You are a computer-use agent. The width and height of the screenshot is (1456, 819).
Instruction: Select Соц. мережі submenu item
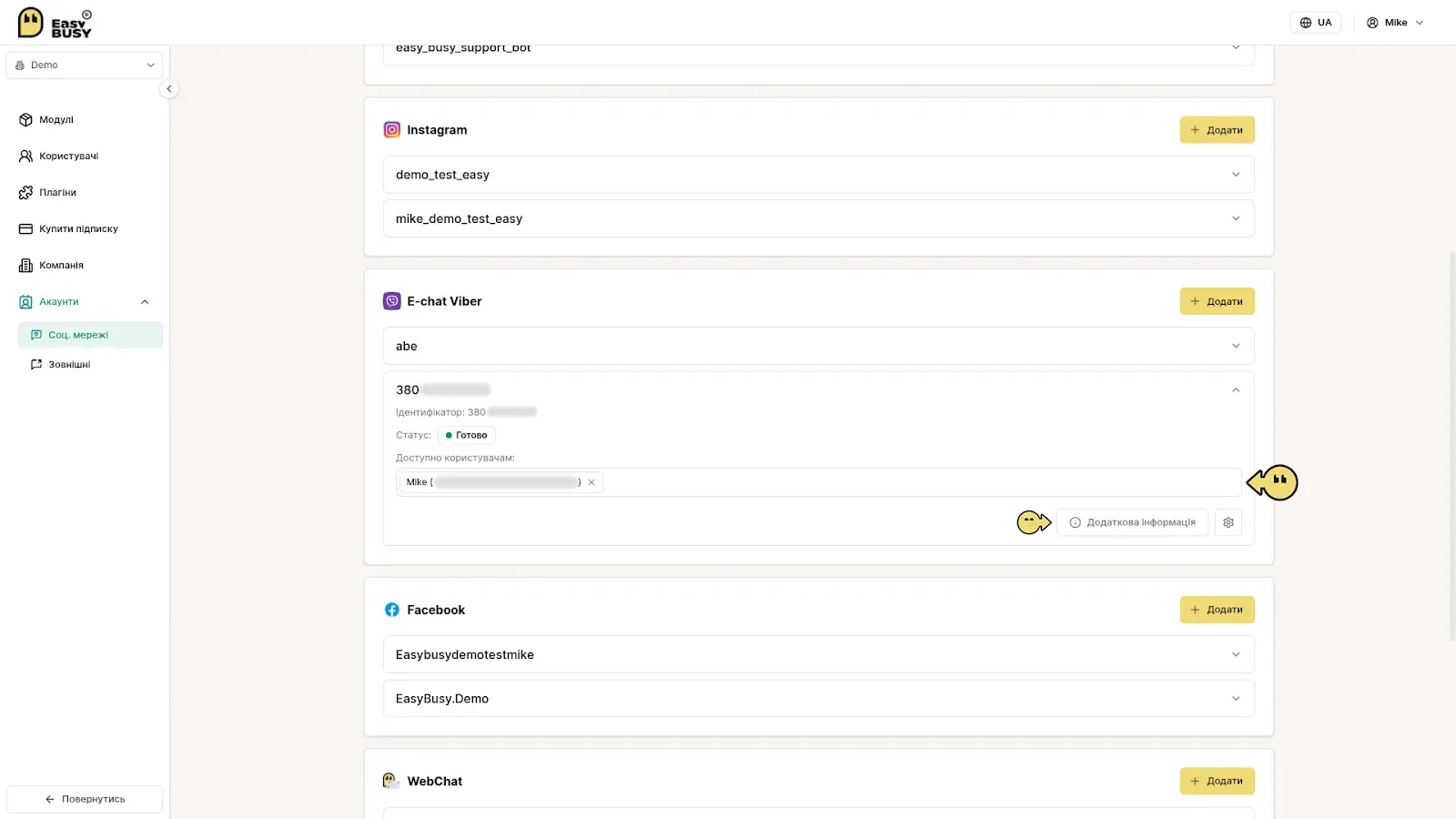click(90, 335)
